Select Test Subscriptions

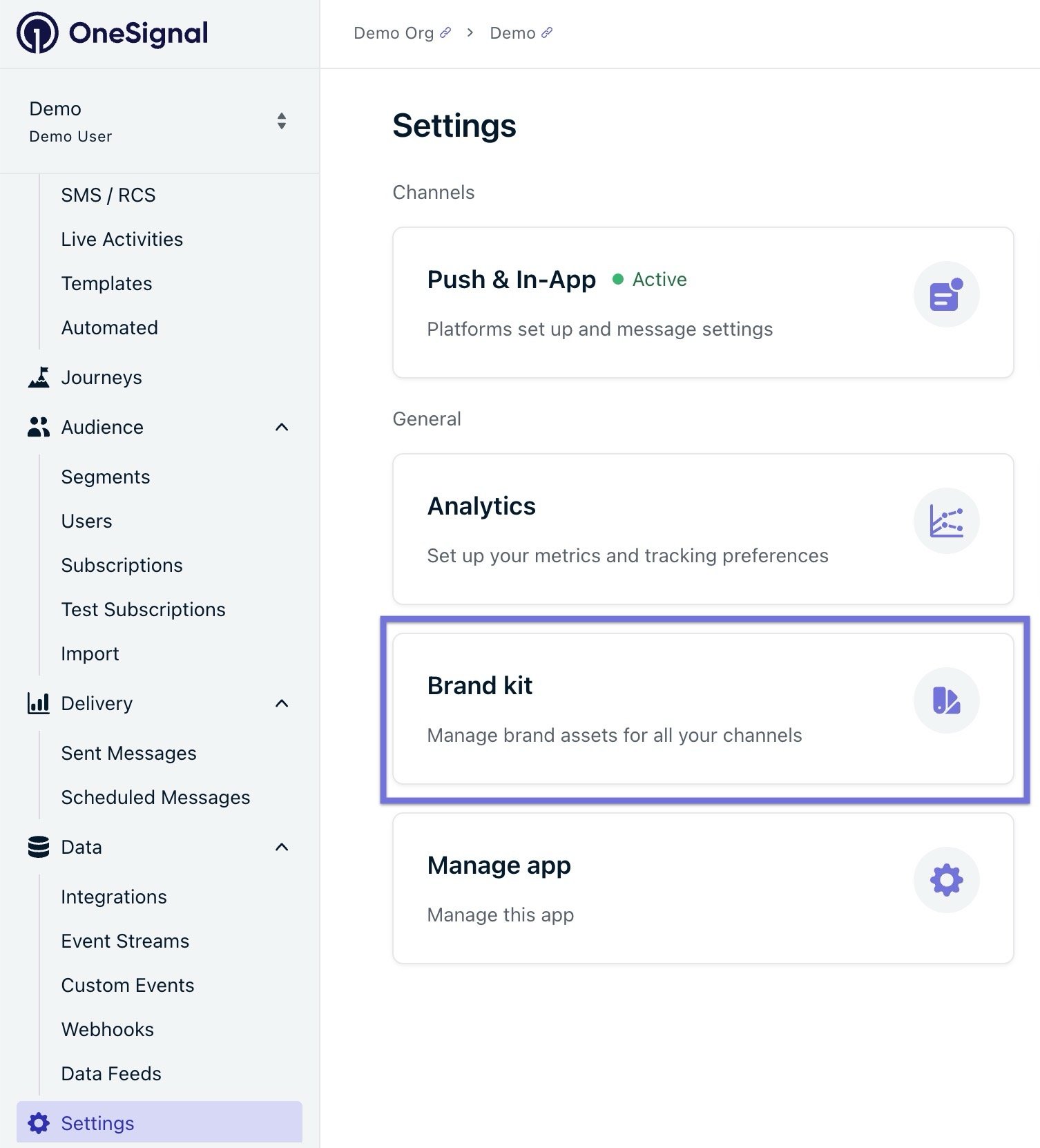point(144,609)
